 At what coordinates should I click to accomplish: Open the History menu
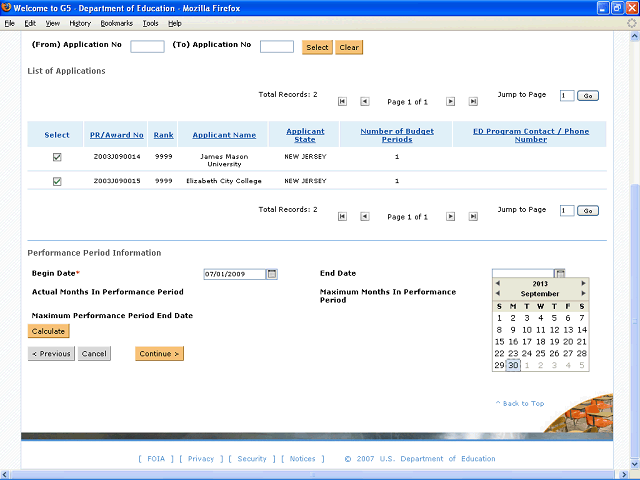click(x=80, y=22)
